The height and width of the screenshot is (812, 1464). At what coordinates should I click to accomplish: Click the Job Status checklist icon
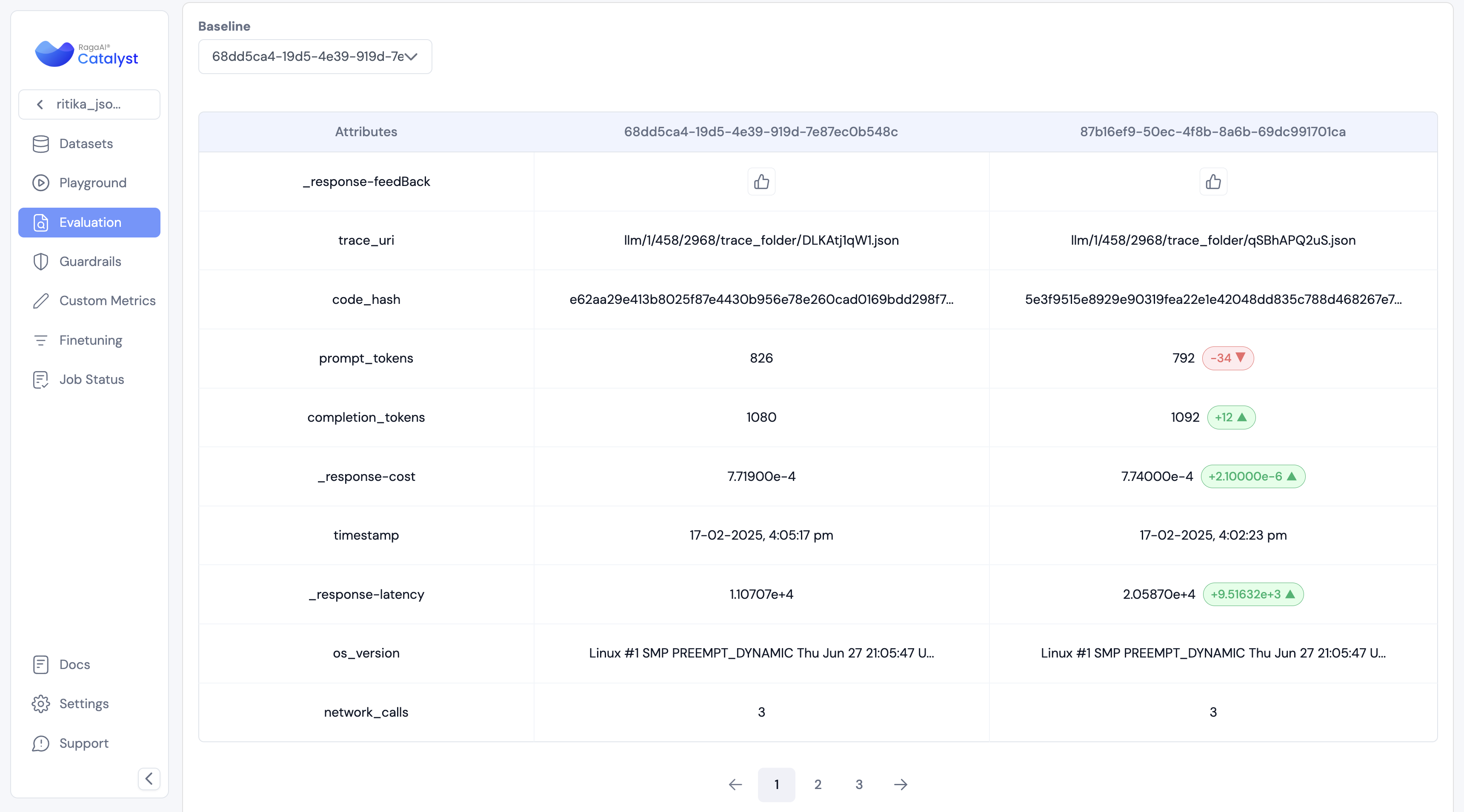coord(40,380)
